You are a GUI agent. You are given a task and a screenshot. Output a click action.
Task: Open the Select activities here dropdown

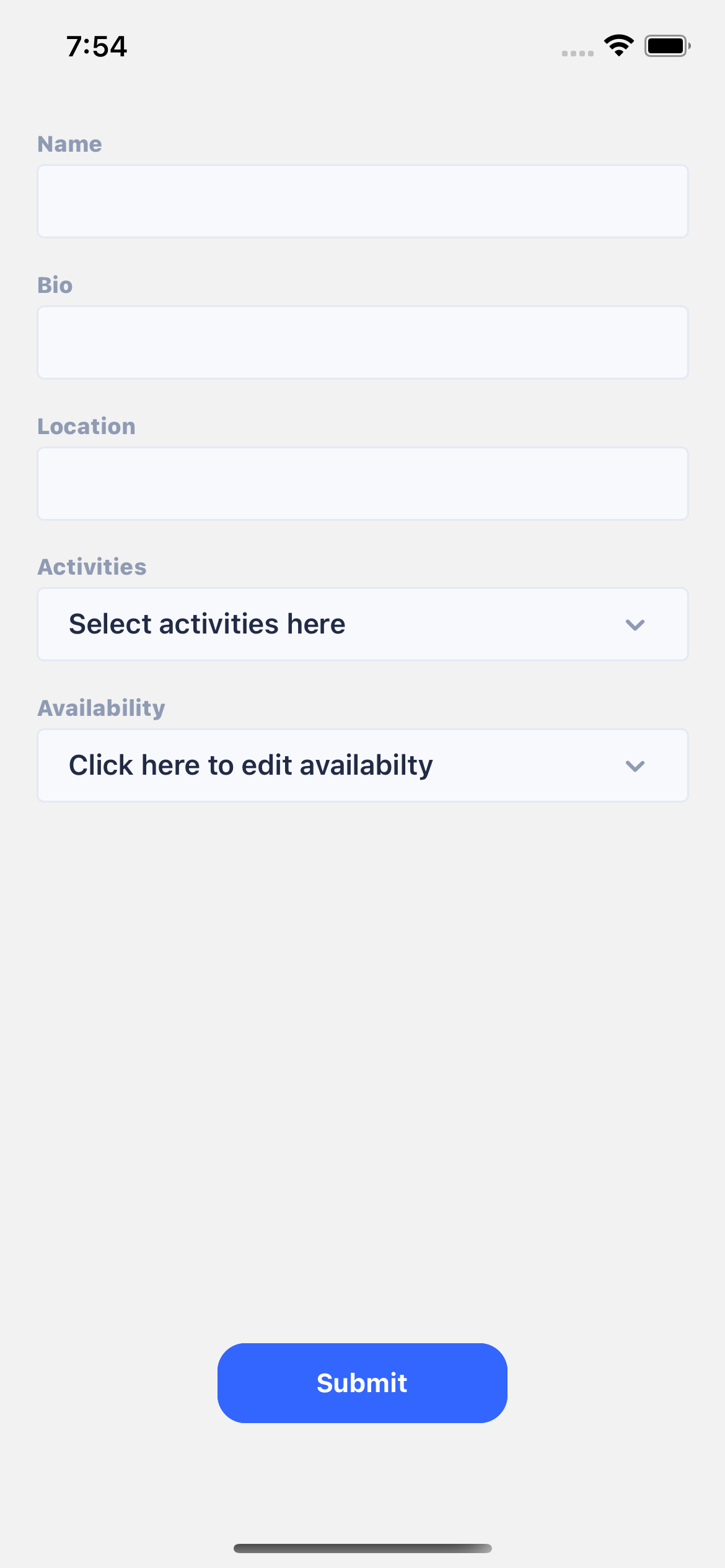click(362, 624)
